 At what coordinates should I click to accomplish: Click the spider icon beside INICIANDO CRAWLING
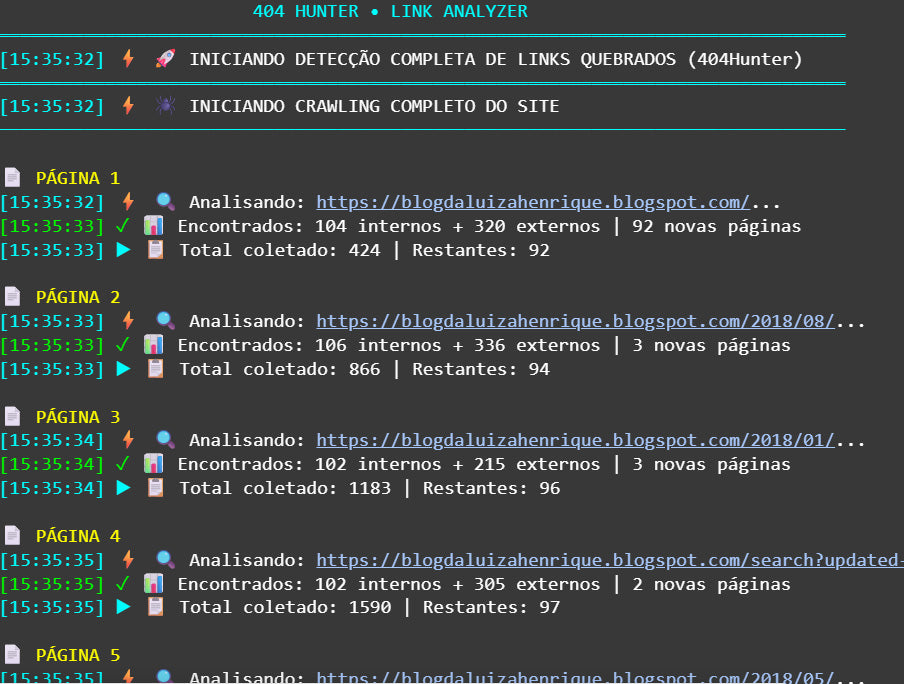tap(165, 106)
